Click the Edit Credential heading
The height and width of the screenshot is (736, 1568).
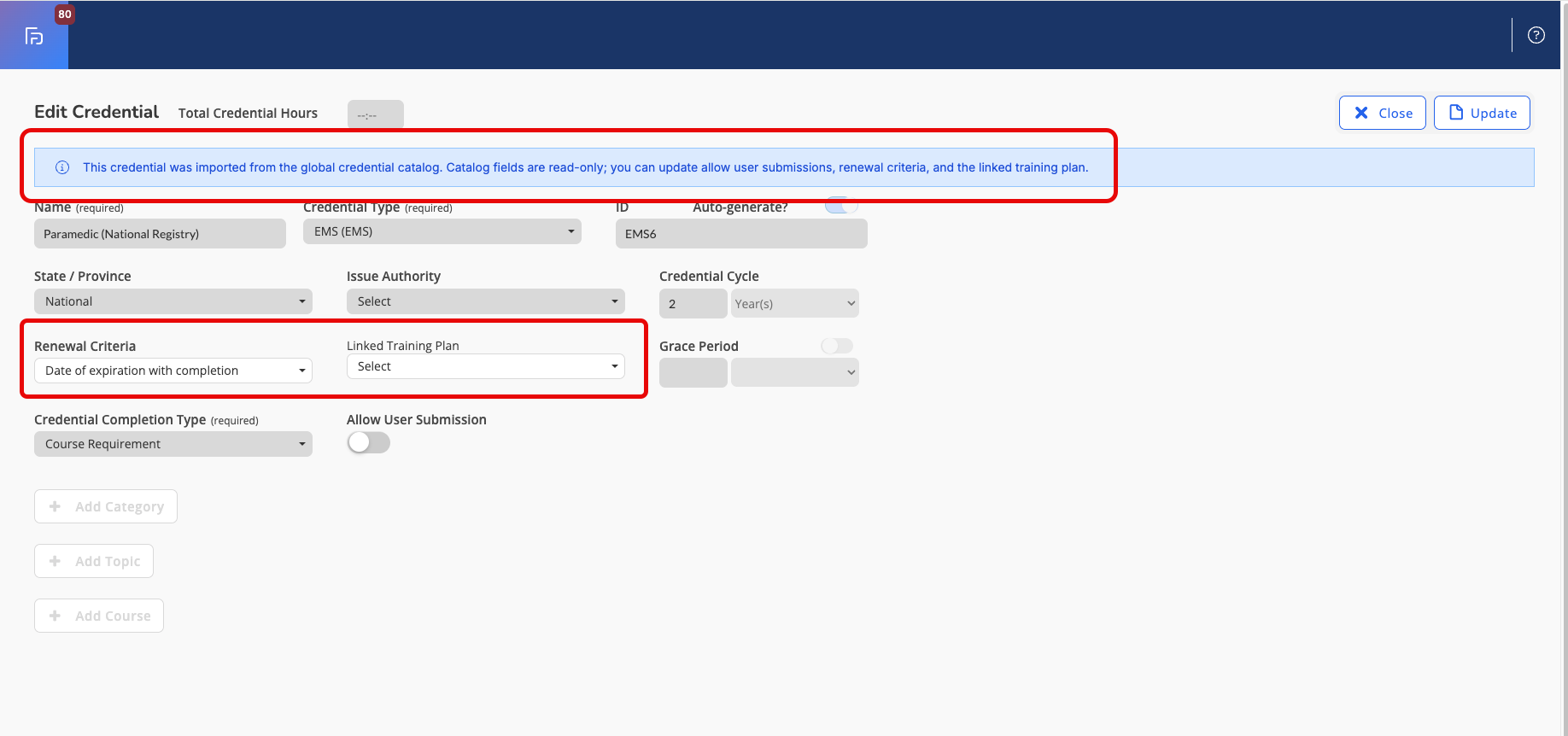click(x=97, y=112)
